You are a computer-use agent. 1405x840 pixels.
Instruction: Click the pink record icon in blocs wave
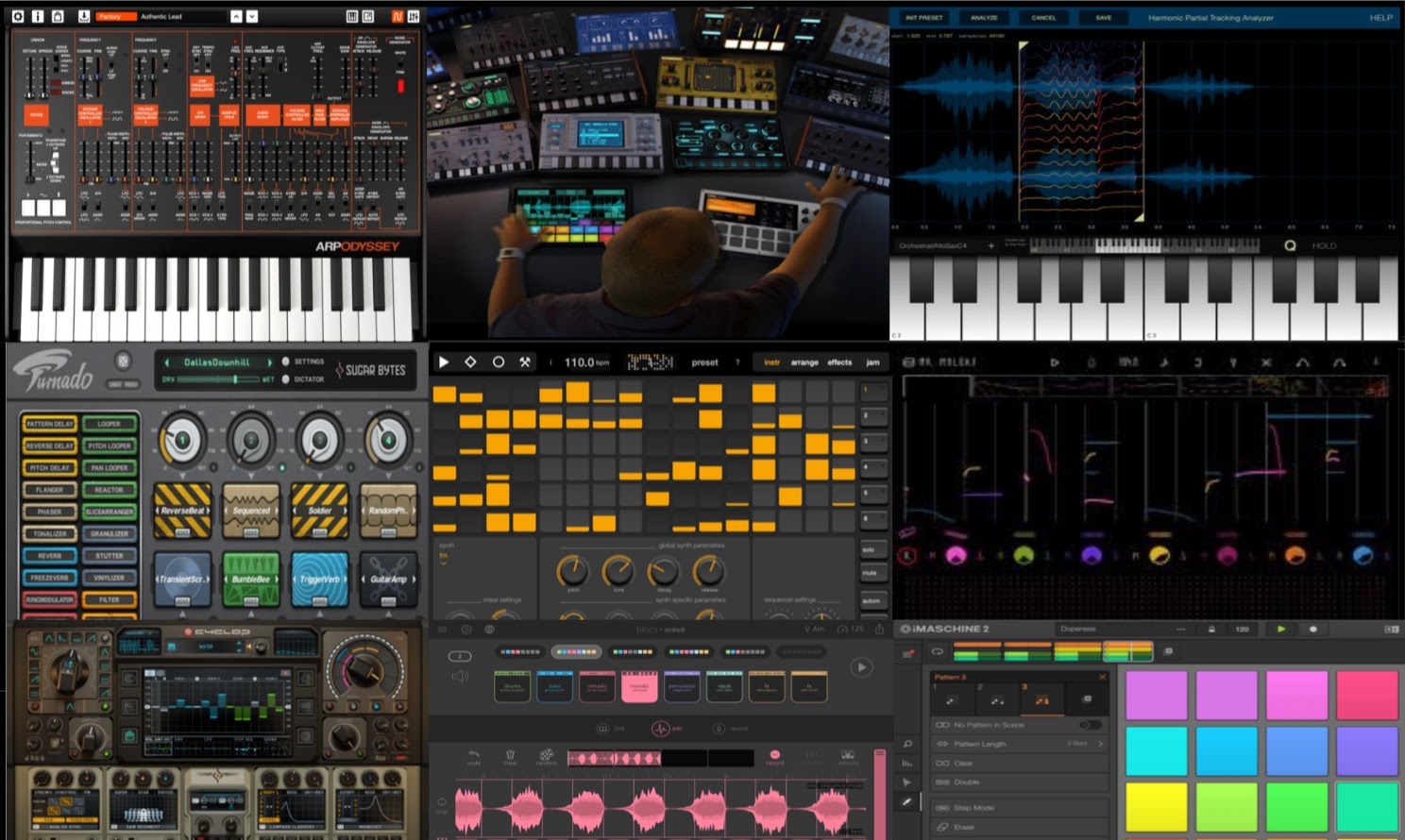click(x=774, y=756)
